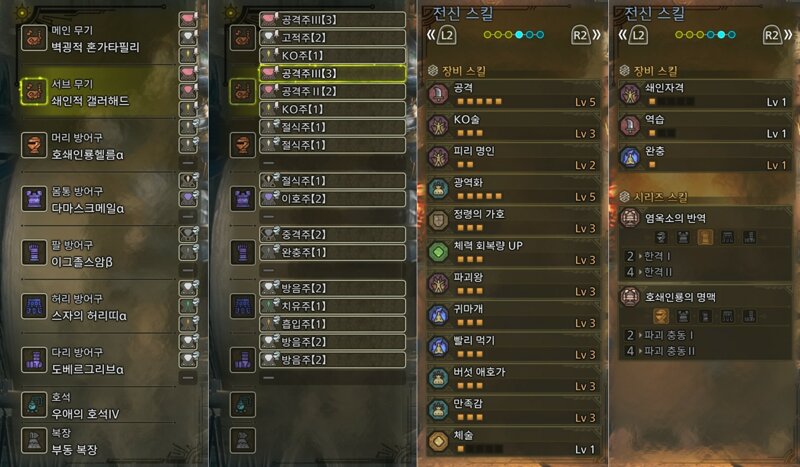
Task: Select the 호석 talisman icon
Action: coord(34,405)
